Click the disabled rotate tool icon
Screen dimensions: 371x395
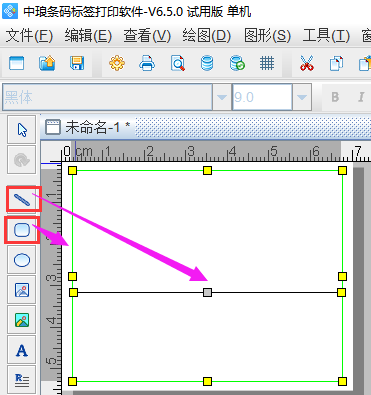(x=22, y=160)
